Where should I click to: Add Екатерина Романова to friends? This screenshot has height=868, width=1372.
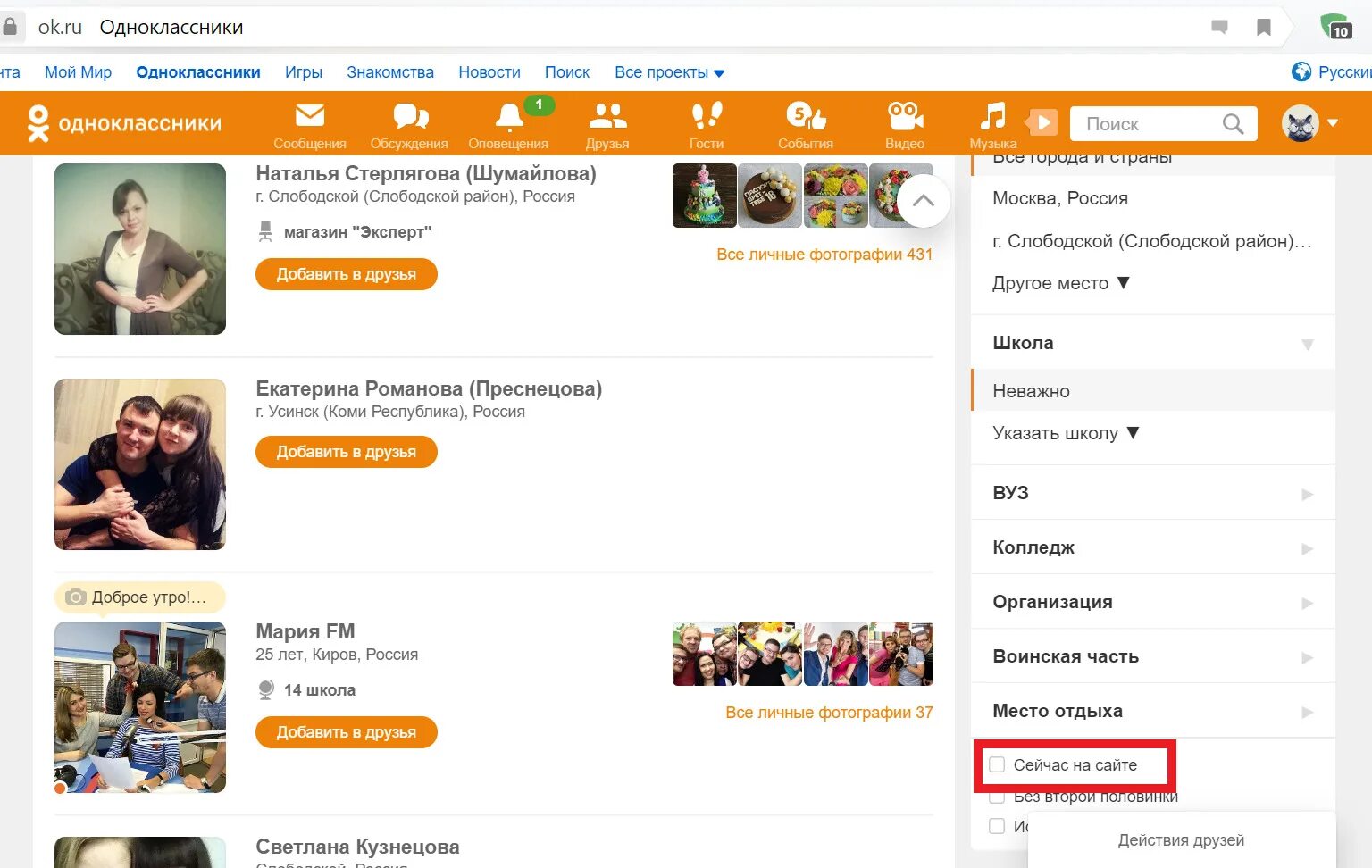pyautogui.click(x=347, y=452)
